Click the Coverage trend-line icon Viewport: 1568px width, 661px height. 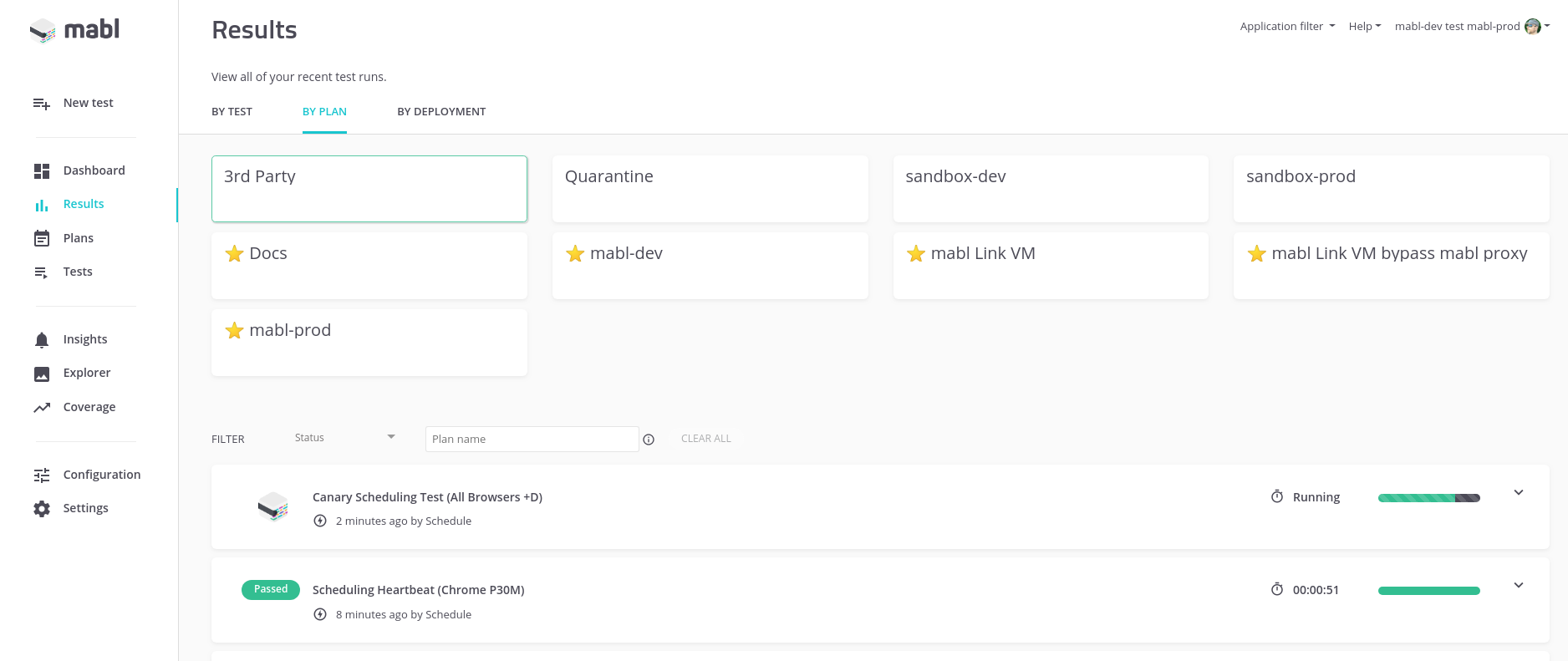42,408
